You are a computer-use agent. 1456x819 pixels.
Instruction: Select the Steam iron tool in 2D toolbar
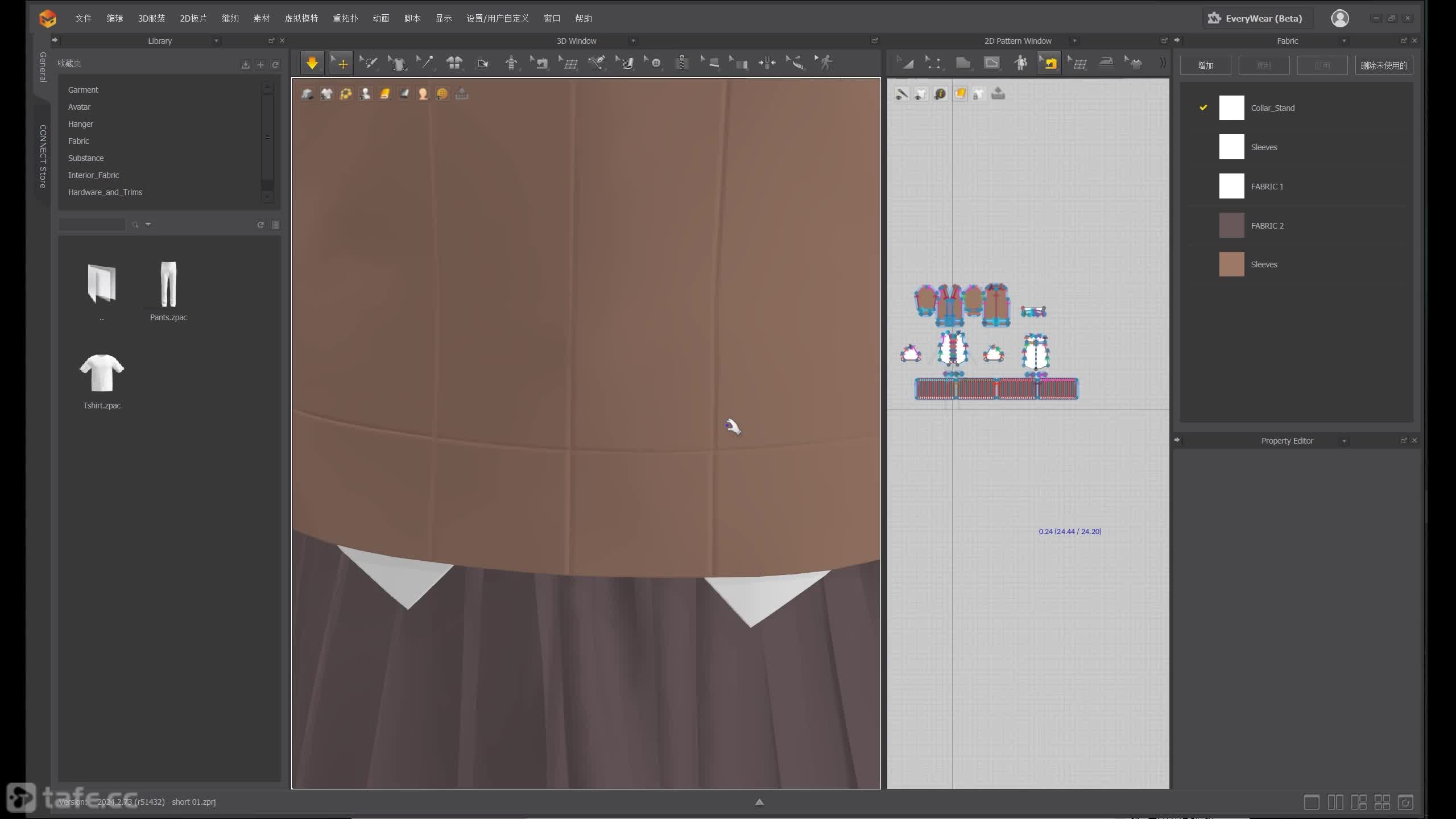point(1106,63)
